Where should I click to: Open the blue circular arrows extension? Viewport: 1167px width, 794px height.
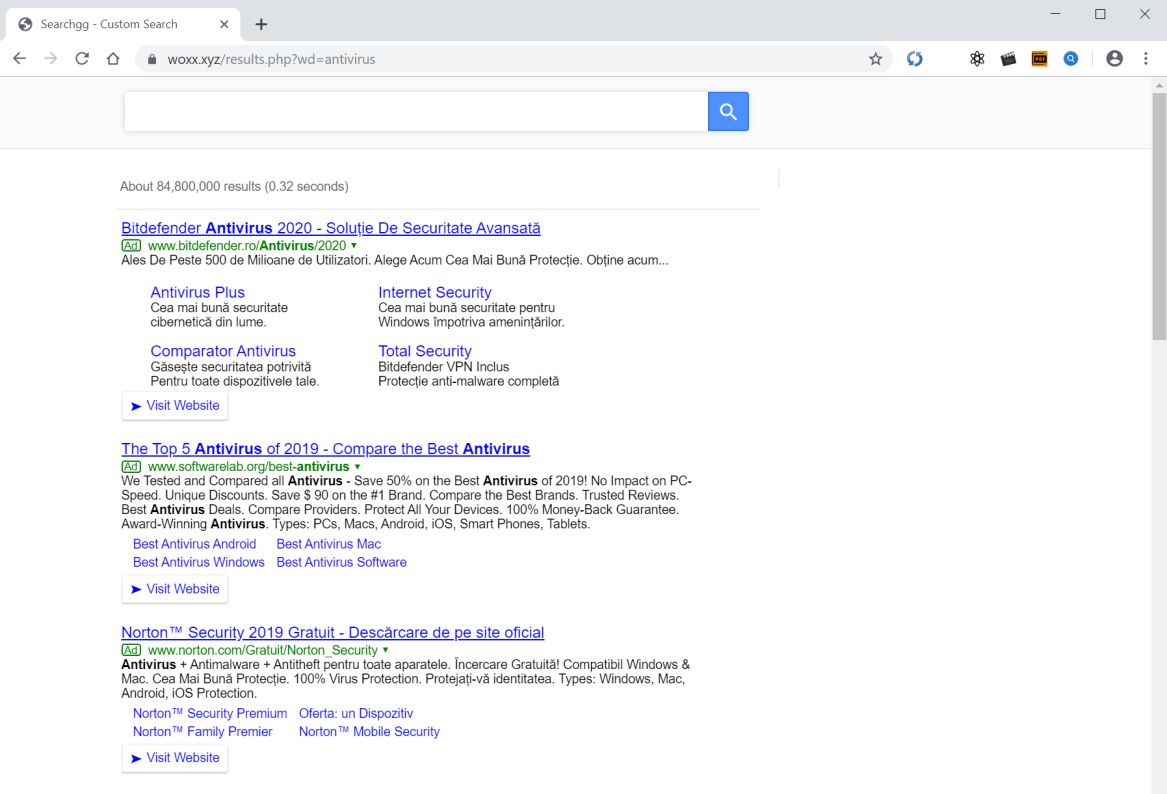pyautogui.click(x=915, y=59)
